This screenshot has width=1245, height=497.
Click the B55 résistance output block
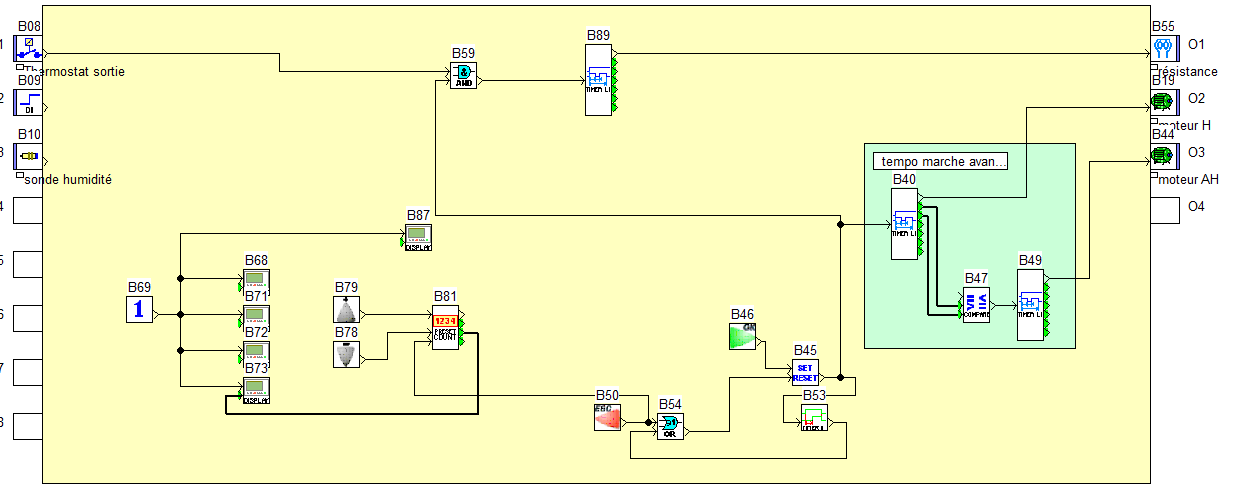click(x=1163, y=47)
